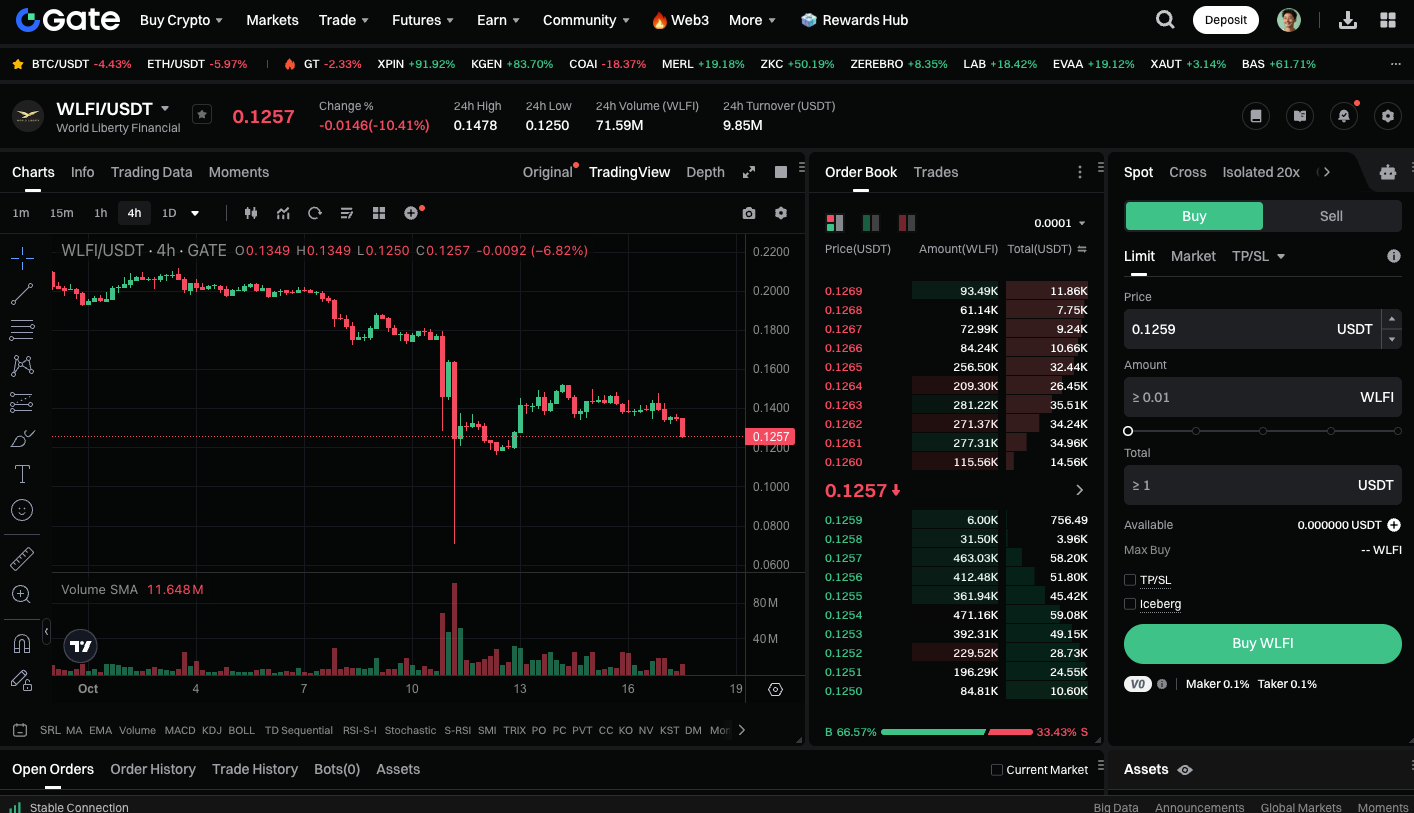This screenshot has width=1414, height=813.
Task: Click the TradingView logo badge
Action: point(81,647)
